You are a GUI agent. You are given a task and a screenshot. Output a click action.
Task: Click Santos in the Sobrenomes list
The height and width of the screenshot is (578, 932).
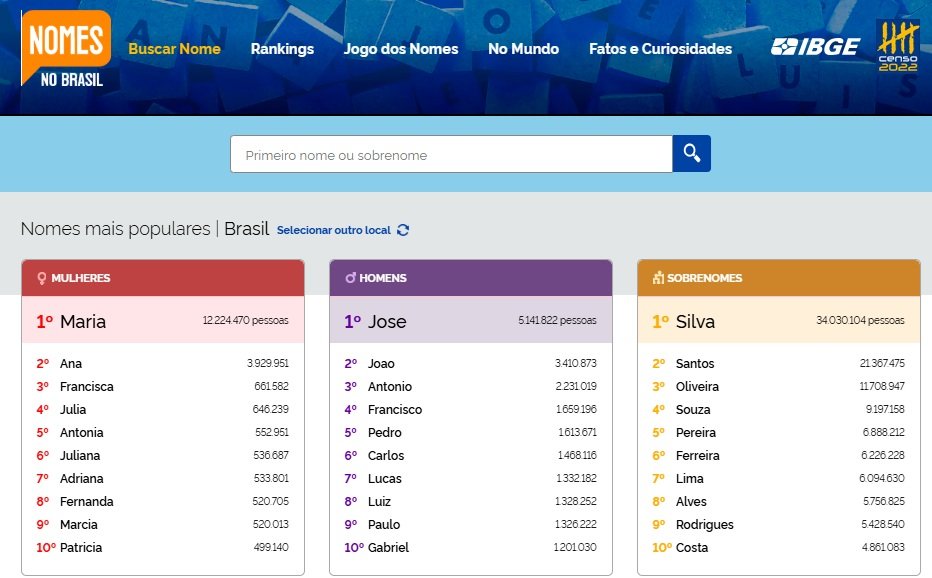coord(695,363)
